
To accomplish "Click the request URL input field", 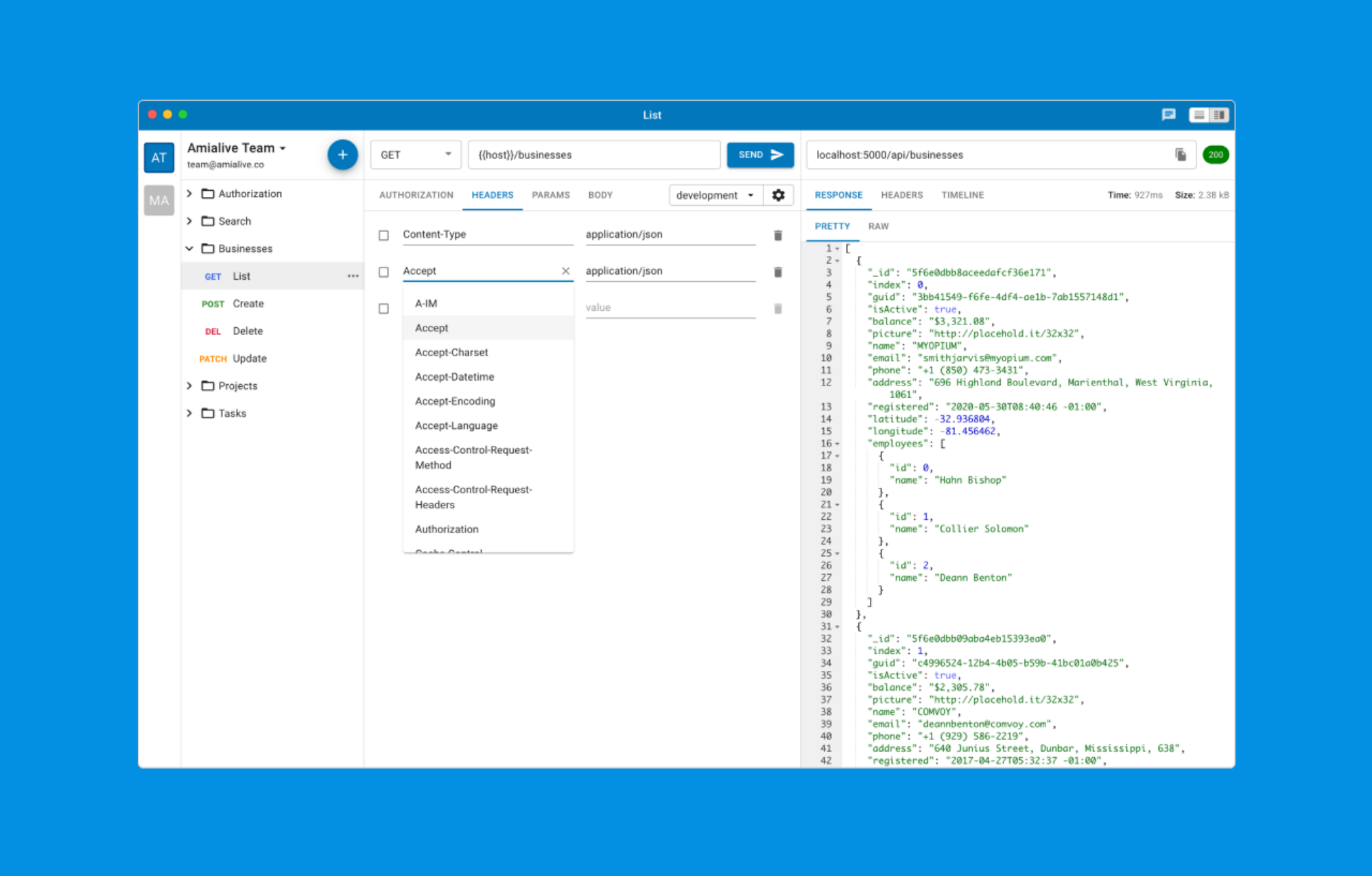I will [594, 155].
